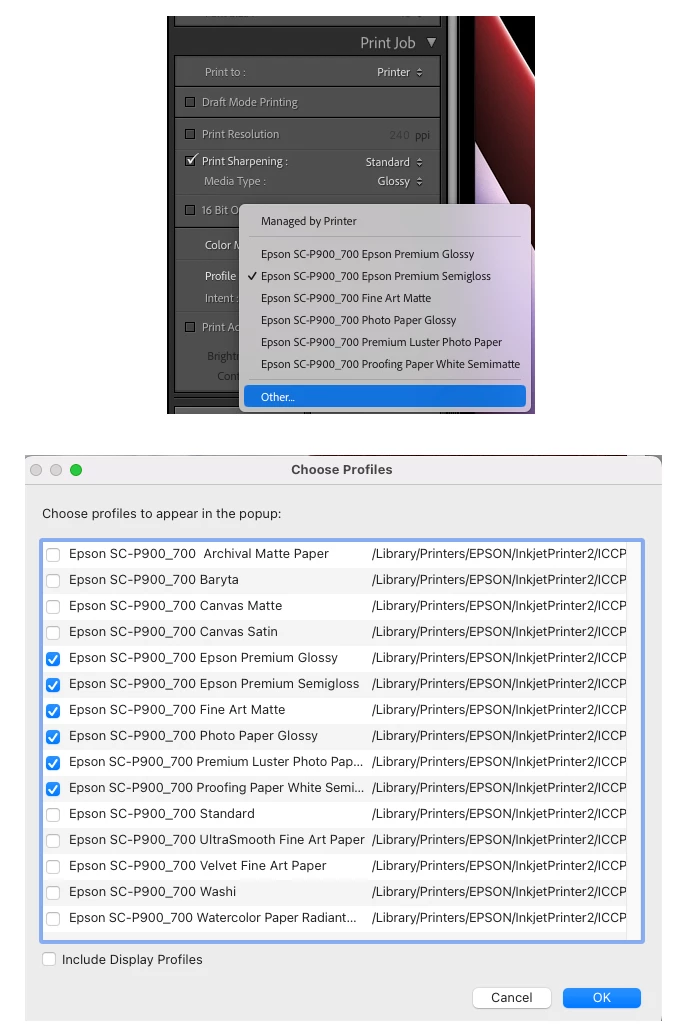Enable Draft Mode Printing checkbox
The image size is (689, 1033).
190,102
